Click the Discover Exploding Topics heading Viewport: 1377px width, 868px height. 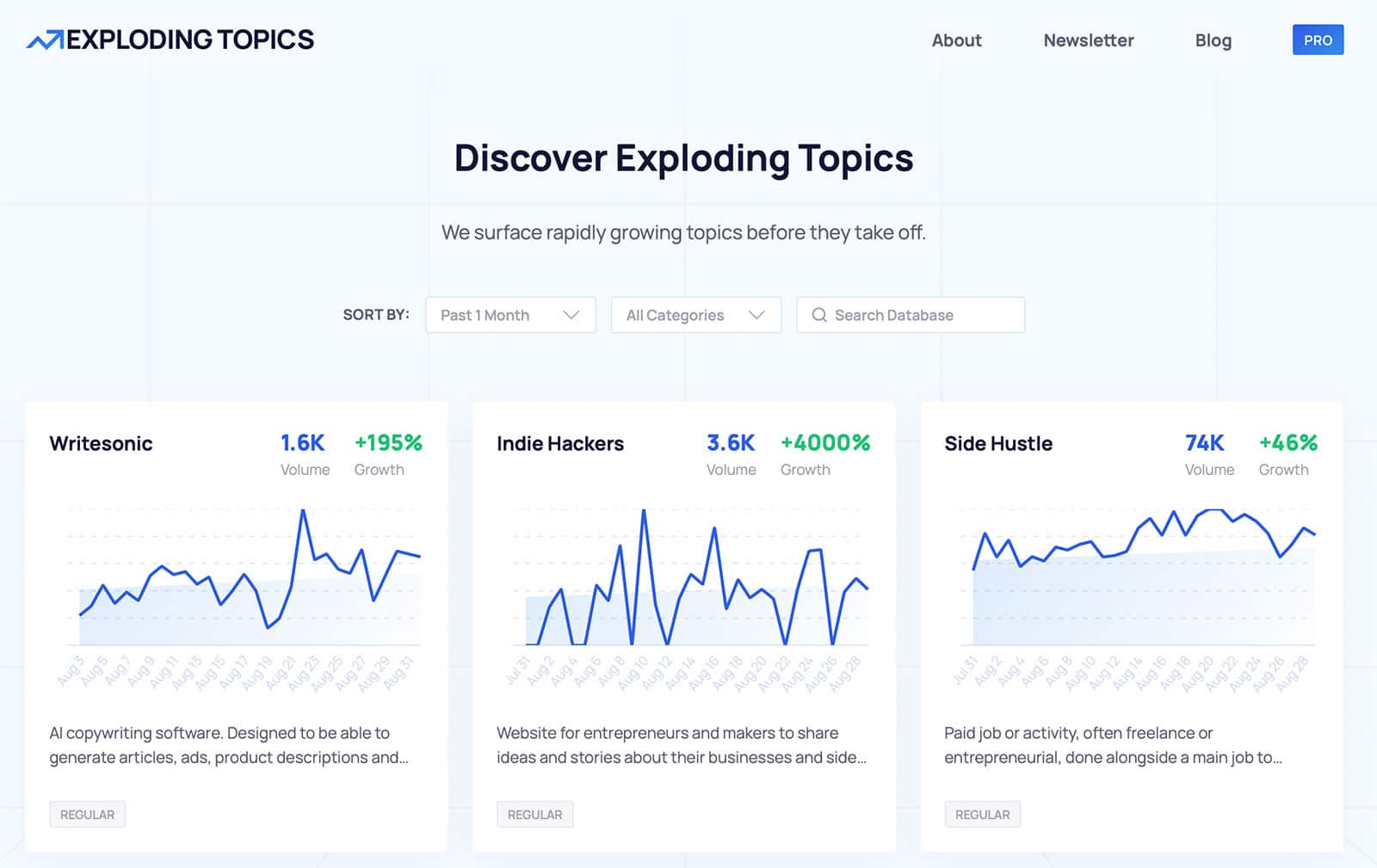coord(683,158)
